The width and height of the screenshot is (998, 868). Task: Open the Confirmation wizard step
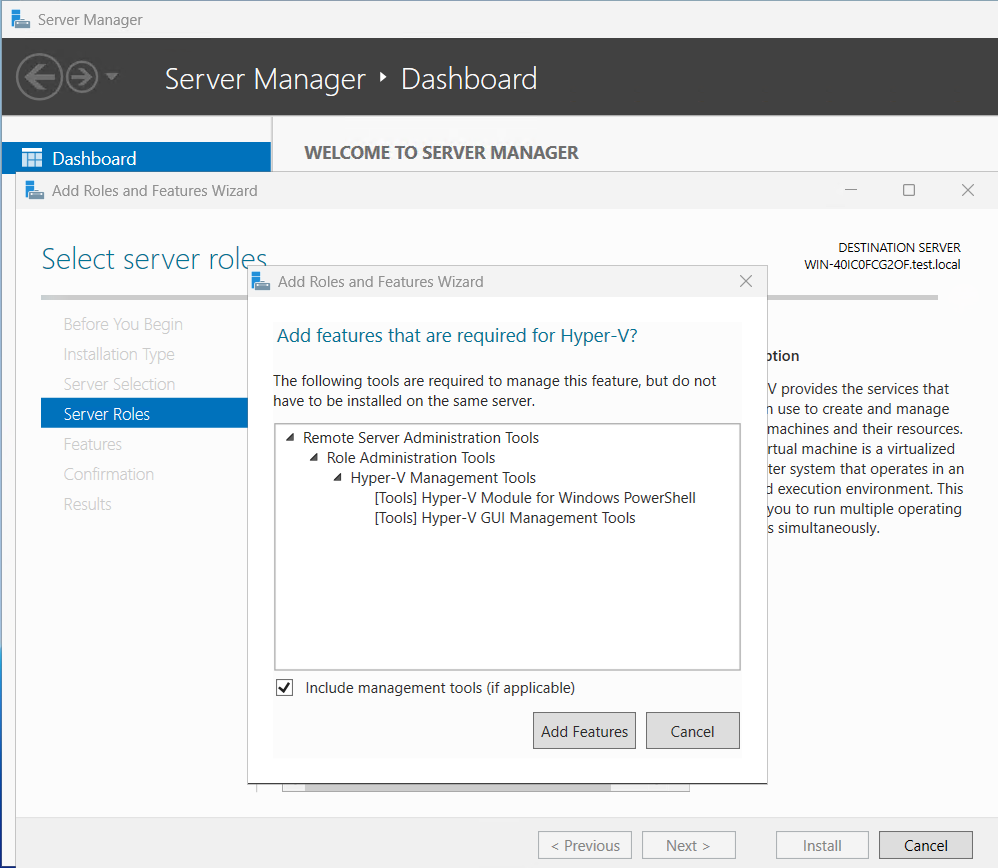108,474
